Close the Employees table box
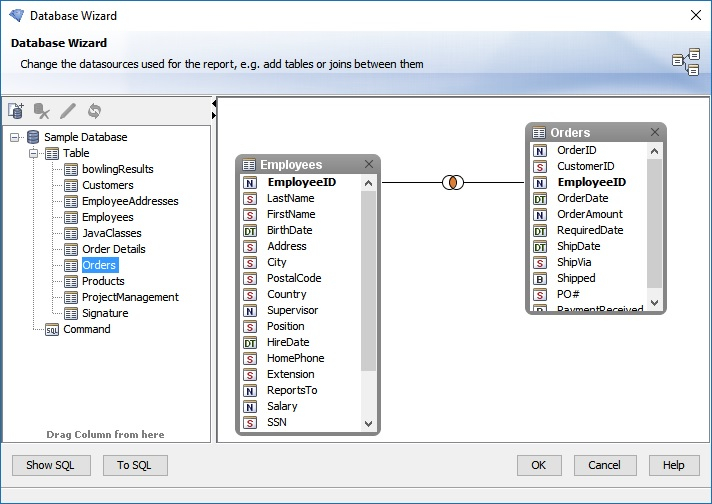This screenshot has width=712, height=504. [x=368, y=164]
